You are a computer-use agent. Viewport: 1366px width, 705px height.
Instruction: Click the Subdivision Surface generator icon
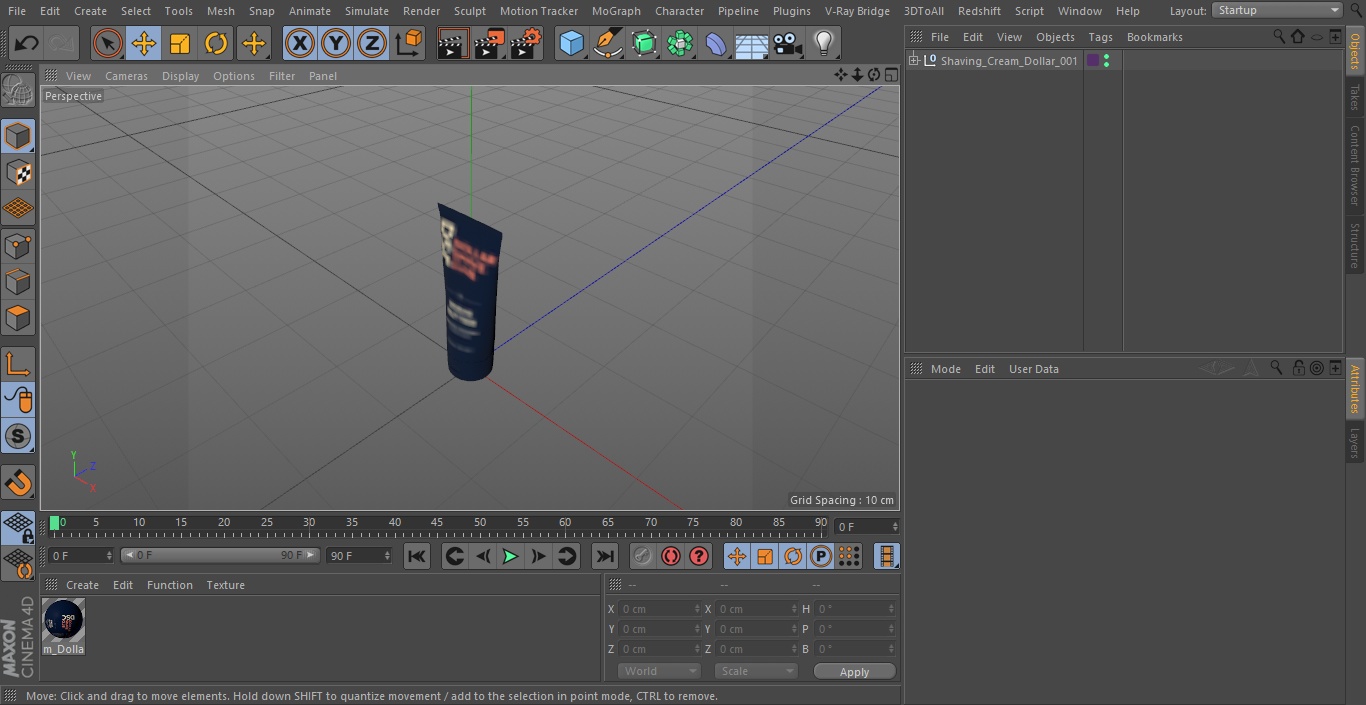pyautogui.click(x=644, y=43)
